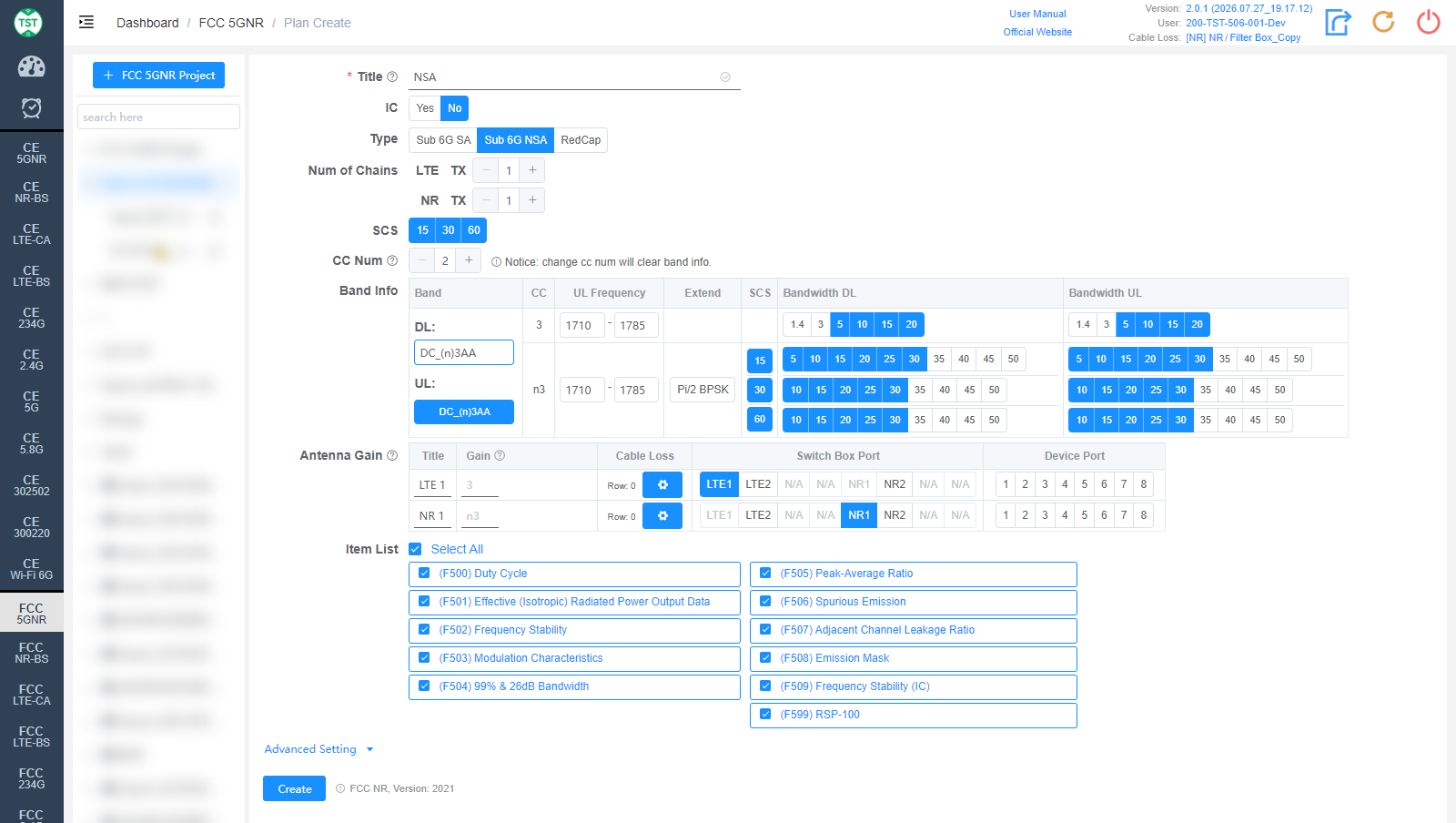
Task: Open CE 5GNR sidebar menu
Action: [32, 153]
